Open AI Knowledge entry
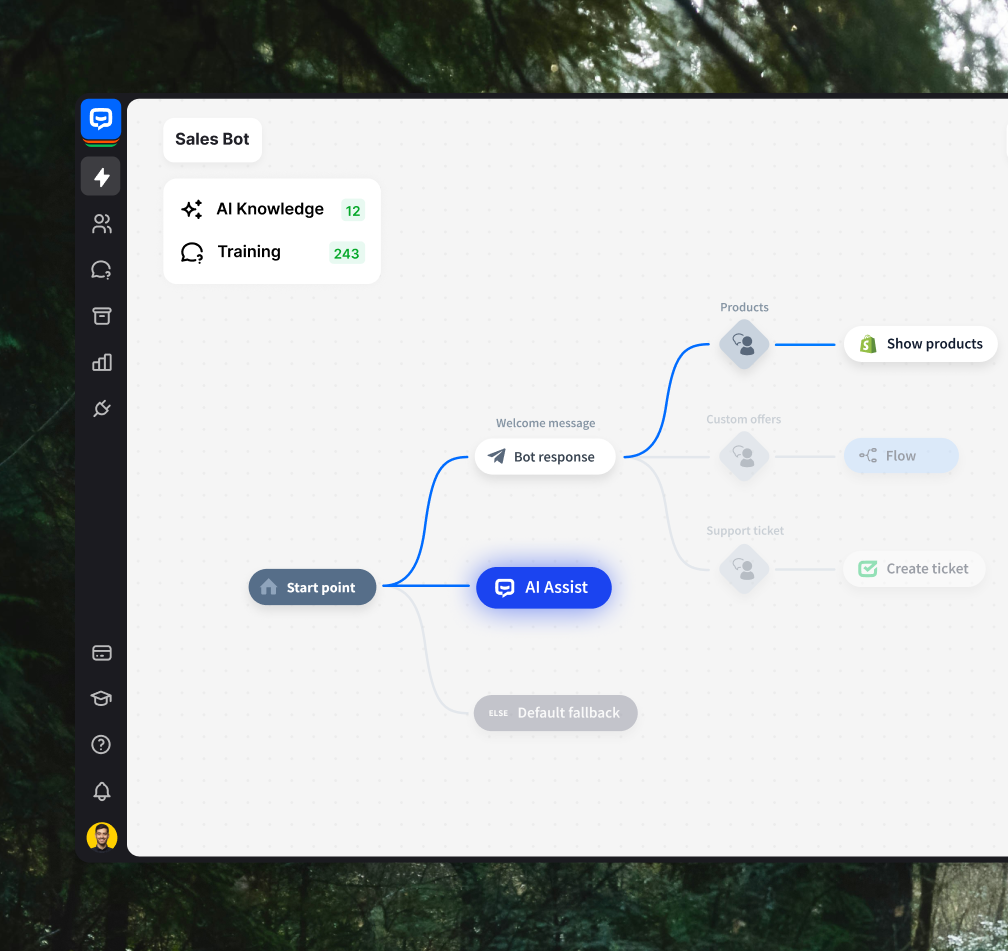 [272, 210]
